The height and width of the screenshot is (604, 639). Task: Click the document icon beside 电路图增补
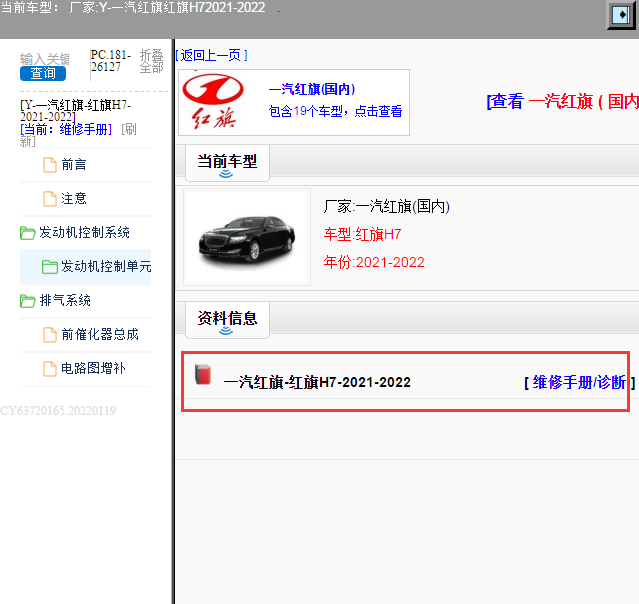(x=50, y=369)
